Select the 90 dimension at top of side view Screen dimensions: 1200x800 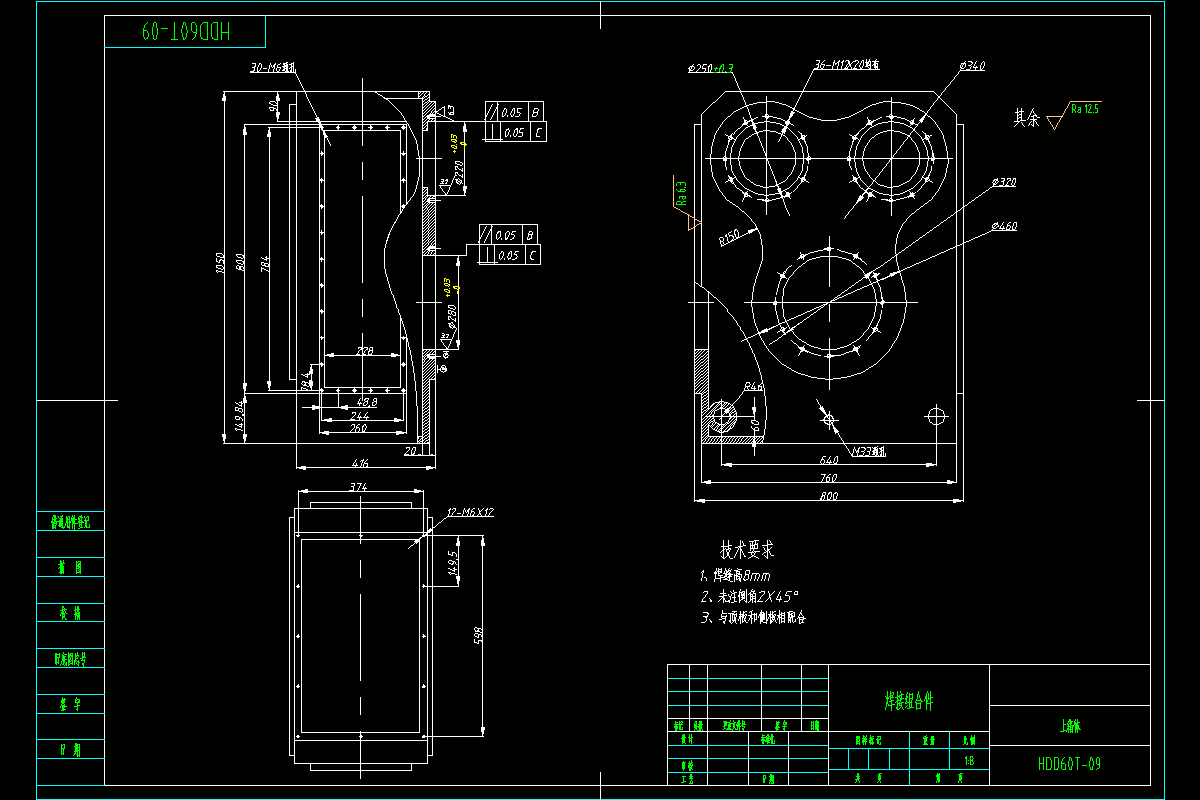pyautogui.click(x=273, y=105)
